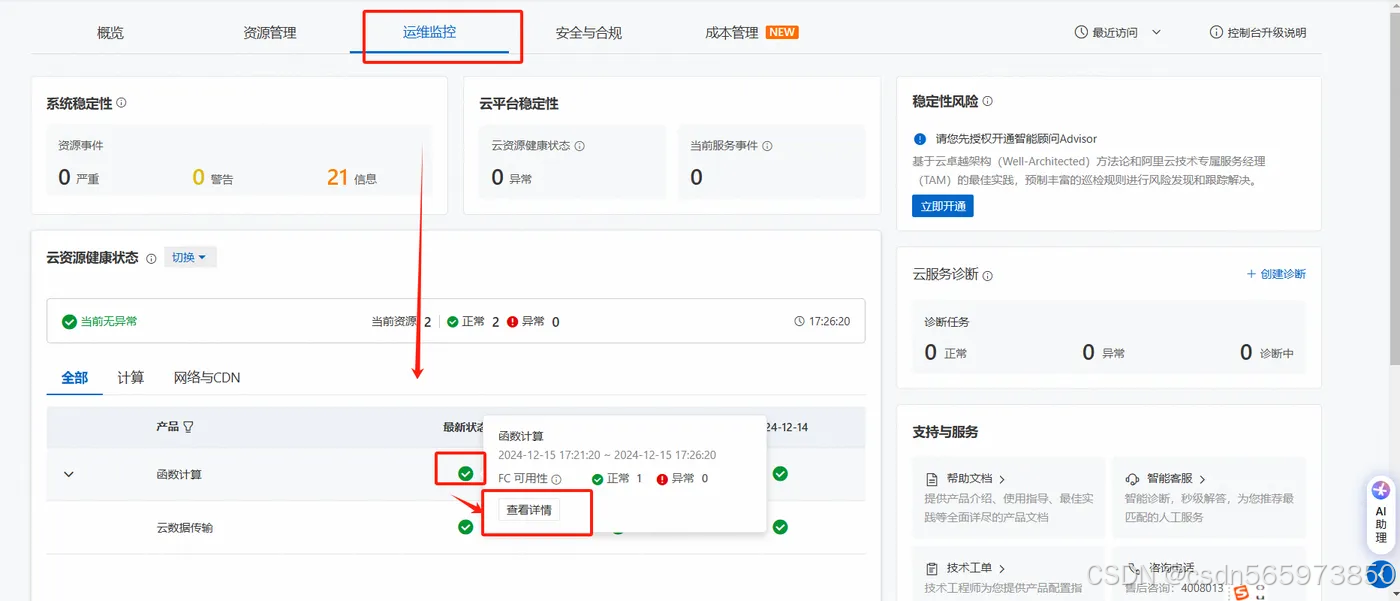Switch to the 概览 tab
Image resolution: width=1400 pixels, height=601 pixels.
click(x=110, y=33)
